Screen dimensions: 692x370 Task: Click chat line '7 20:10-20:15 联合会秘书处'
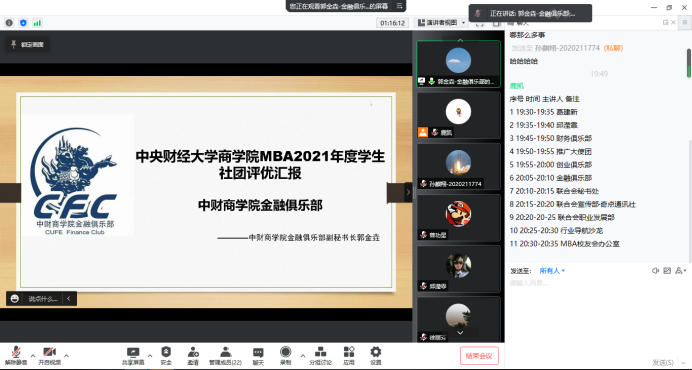click(554, 191)
